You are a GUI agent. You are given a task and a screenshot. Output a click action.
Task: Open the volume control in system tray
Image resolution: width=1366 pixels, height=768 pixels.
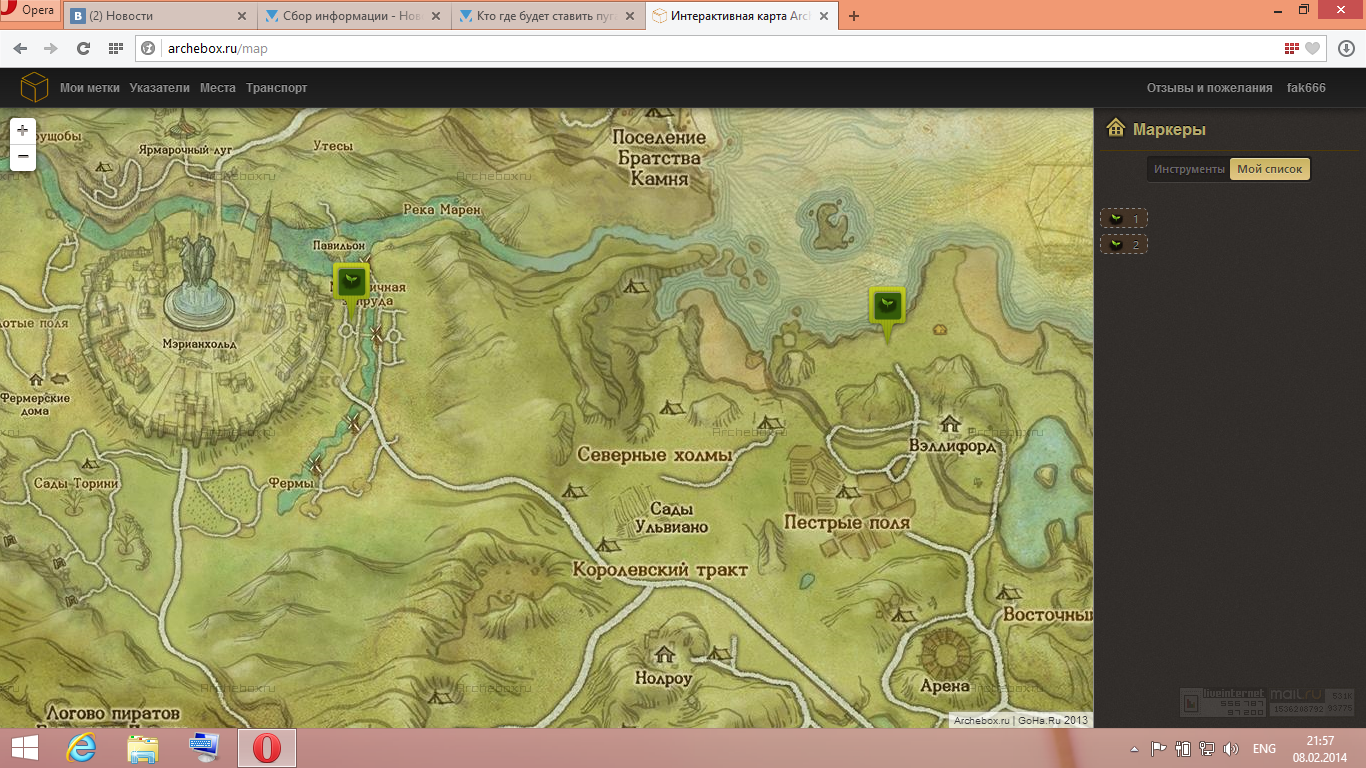[1231, 749]
